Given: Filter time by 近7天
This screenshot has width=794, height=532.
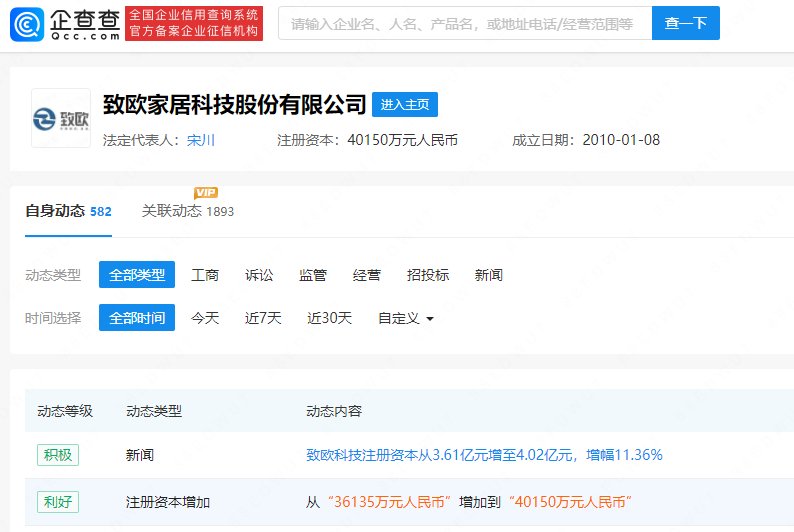Looking at the screenshot, I should 263,318.
